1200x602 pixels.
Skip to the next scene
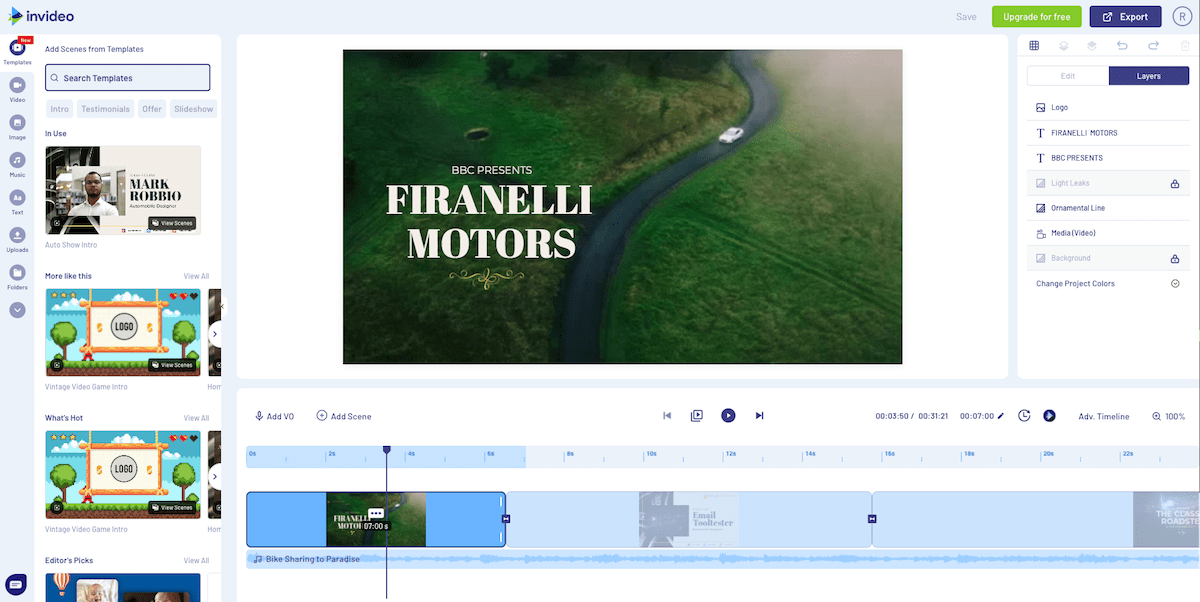point(759,416)
